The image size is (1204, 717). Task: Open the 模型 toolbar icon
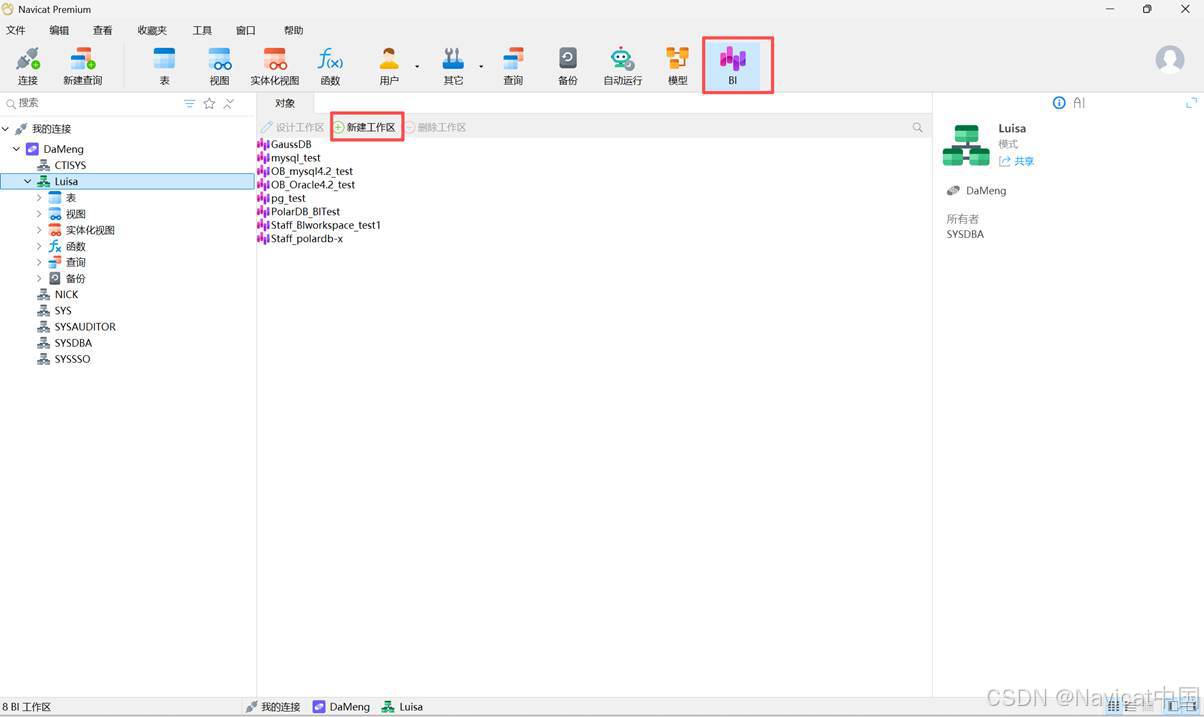pyautogui.click(x=678, y=66)
